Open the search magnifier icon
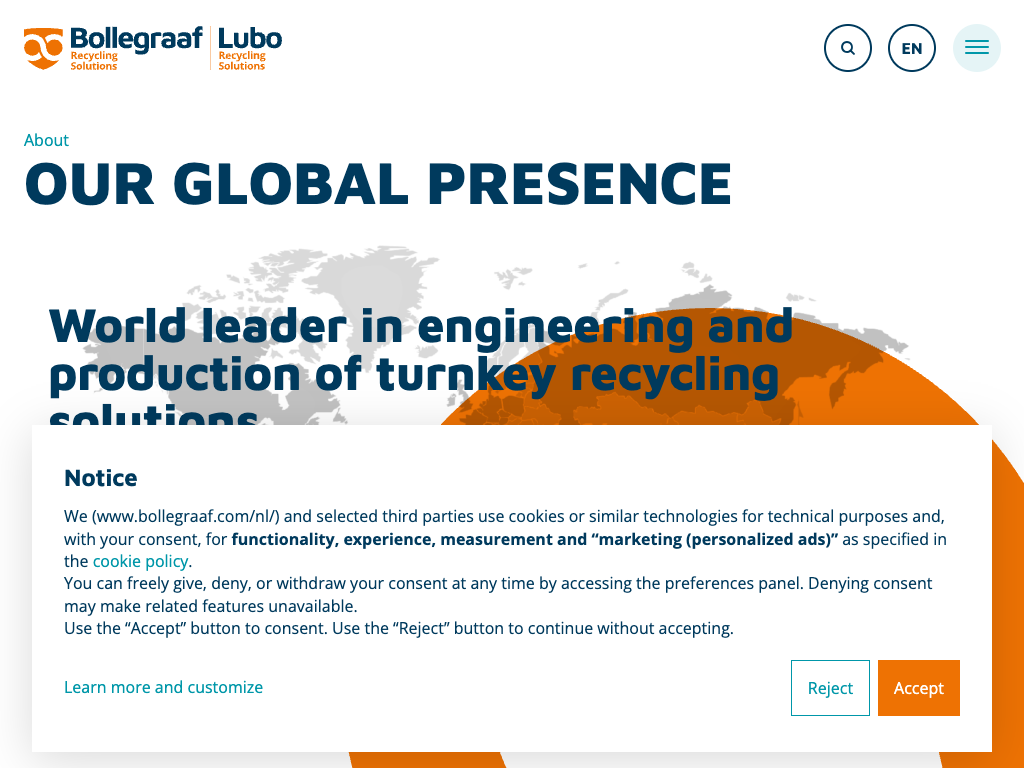The image size is (1024, 768). point(847,48)
